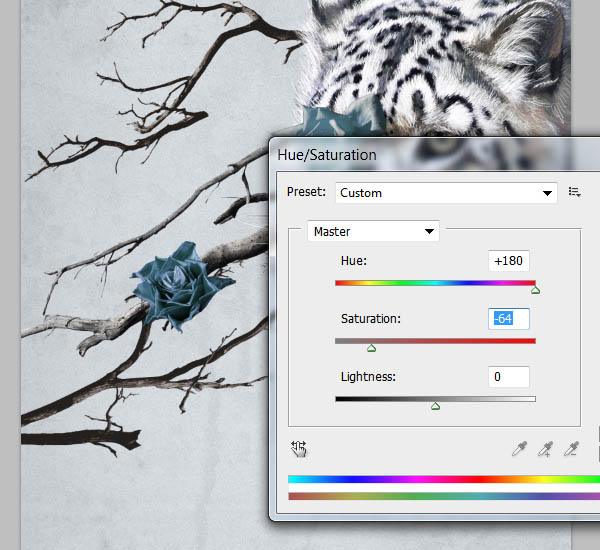Click the Saturation slider handle
The width and height of the screenshot is (600, 550).
371,348
